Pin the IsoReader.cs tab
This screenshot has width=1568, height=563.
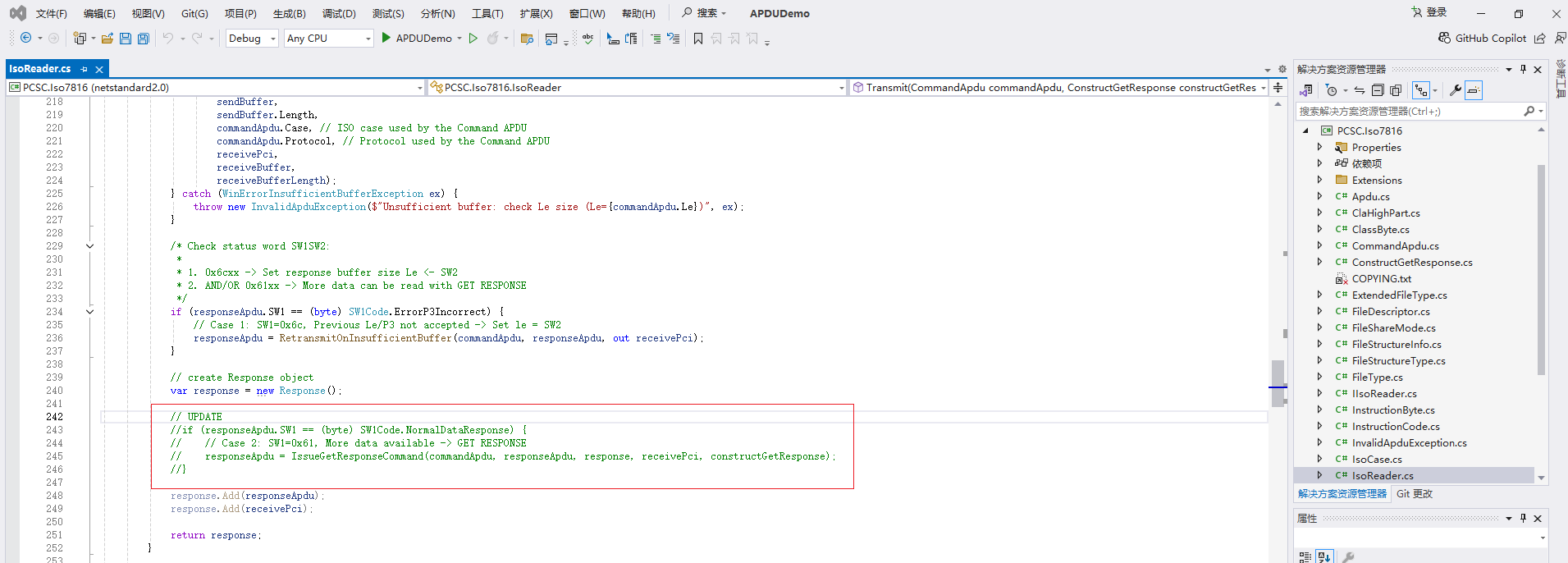[84, 69]
